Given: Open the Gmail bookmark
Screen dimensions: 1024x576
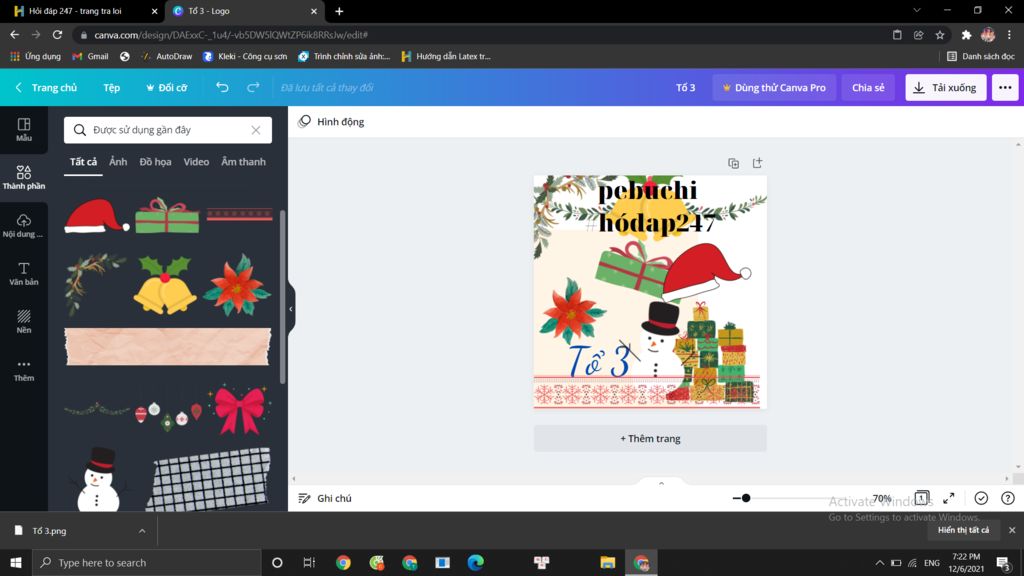Looking at the screenshot, I should point(91,56).
